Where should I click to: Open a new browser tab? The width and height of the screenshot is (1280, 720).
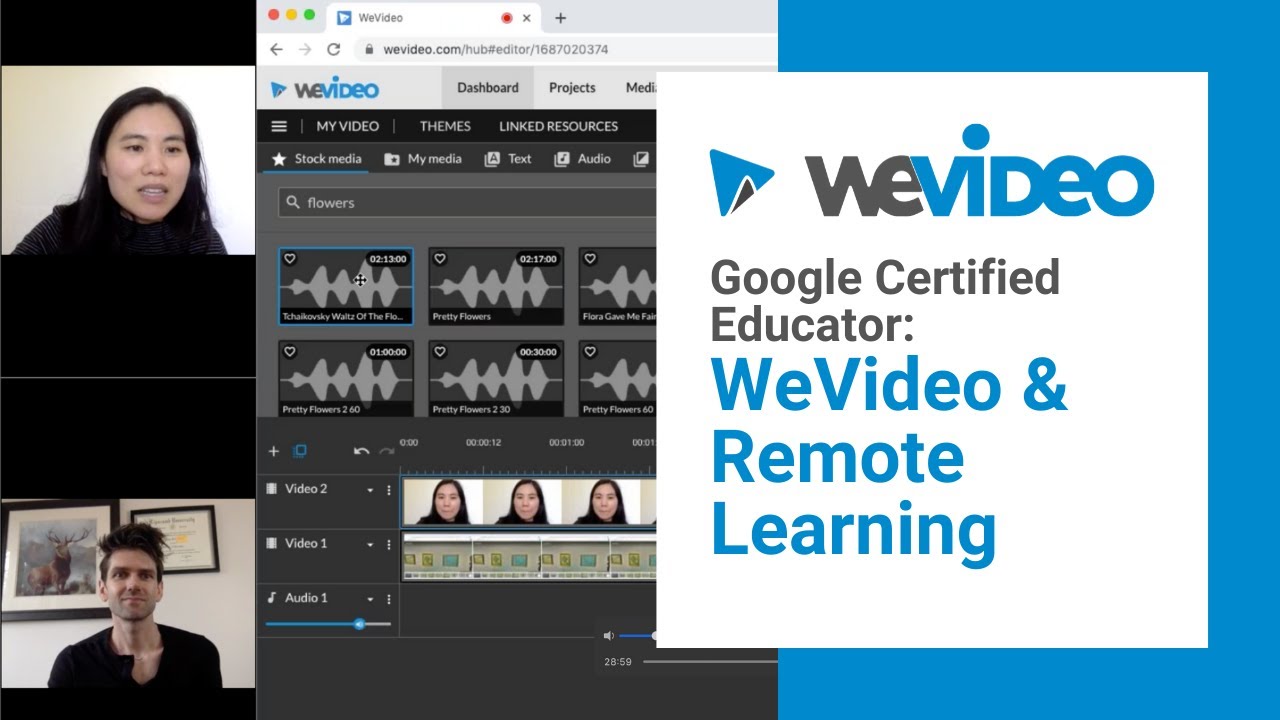(560, 18)
